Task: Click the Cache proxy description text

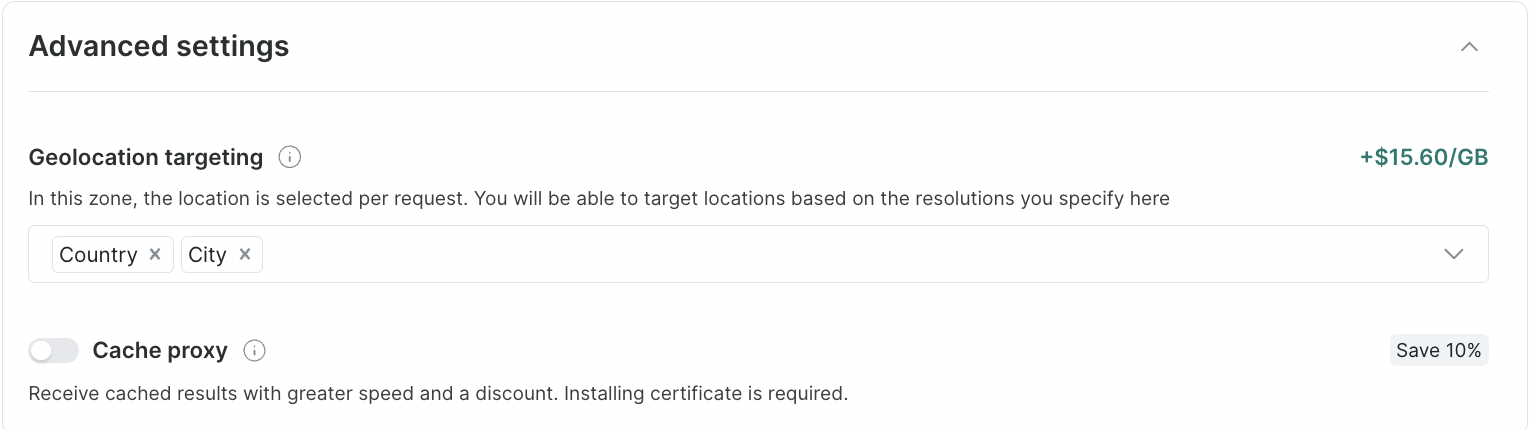Action: [x=438, y=393]
